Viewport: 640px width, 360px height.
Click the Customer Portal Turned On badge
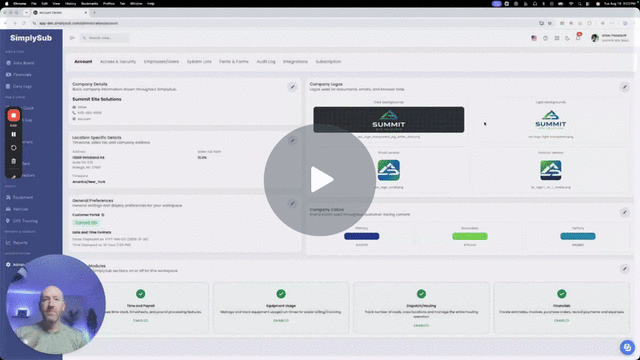click(86, 223)
